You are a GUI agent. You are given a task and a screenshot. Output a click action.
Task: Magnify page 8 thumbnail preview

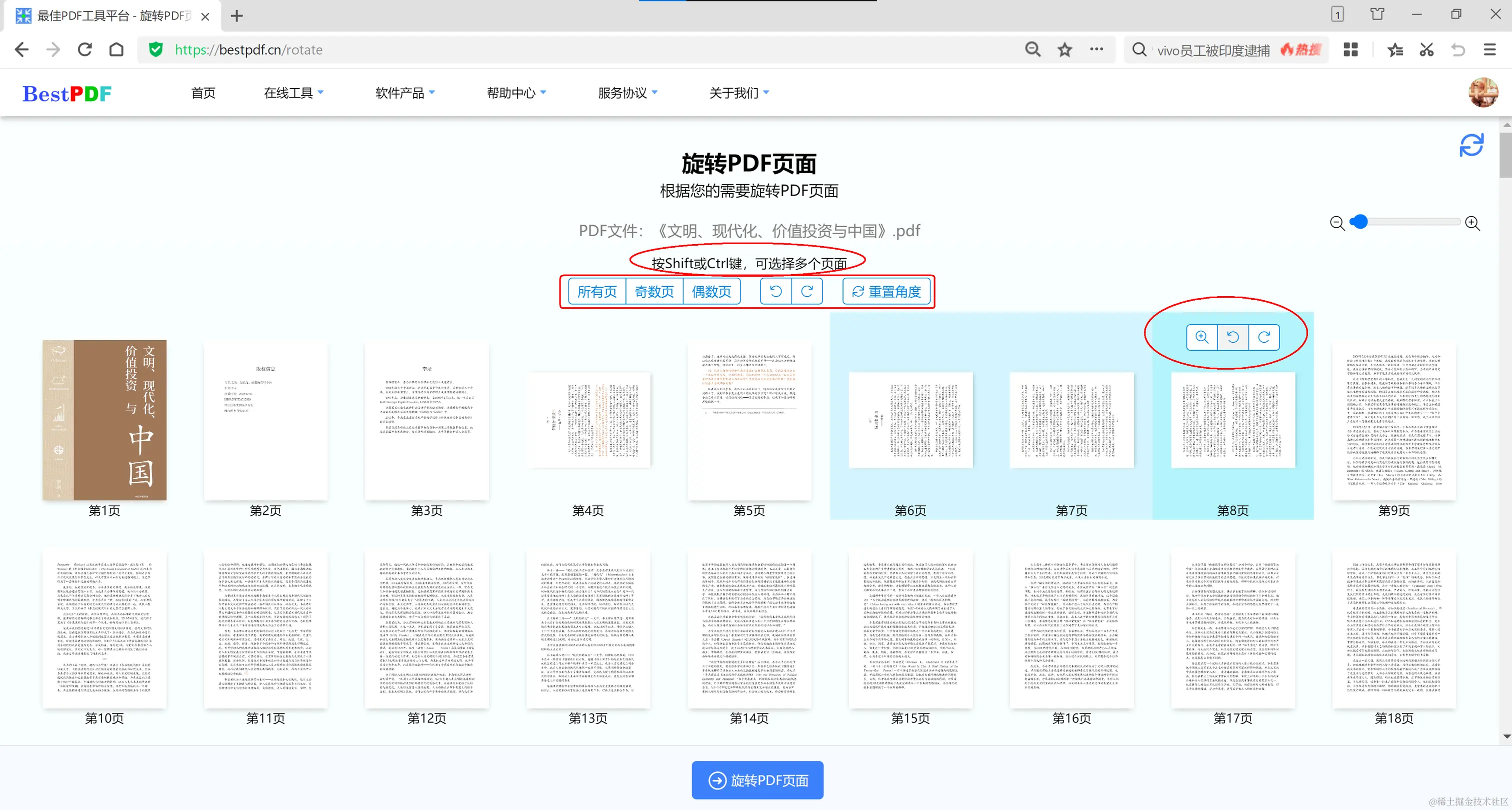[x=1201, y=337]
